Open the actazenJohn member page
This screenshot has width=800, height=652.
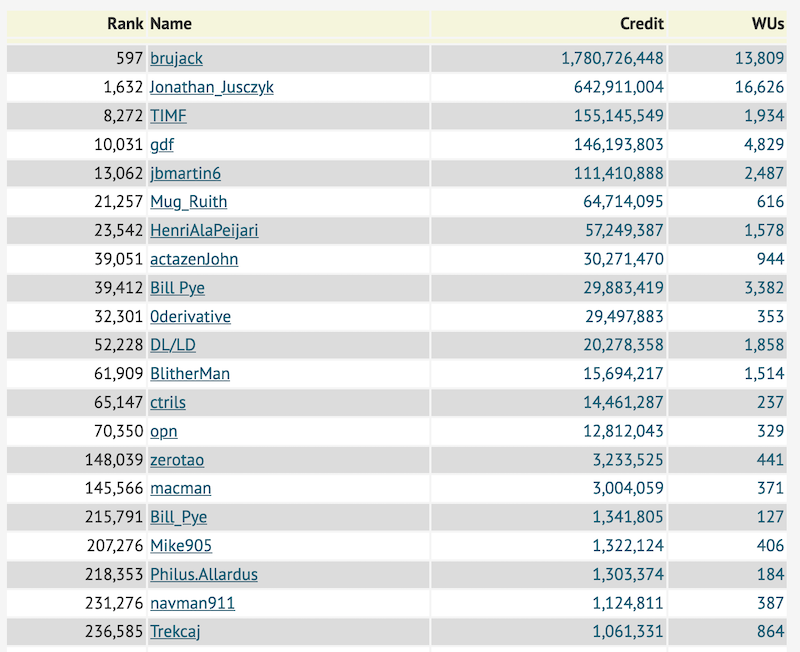194,259
